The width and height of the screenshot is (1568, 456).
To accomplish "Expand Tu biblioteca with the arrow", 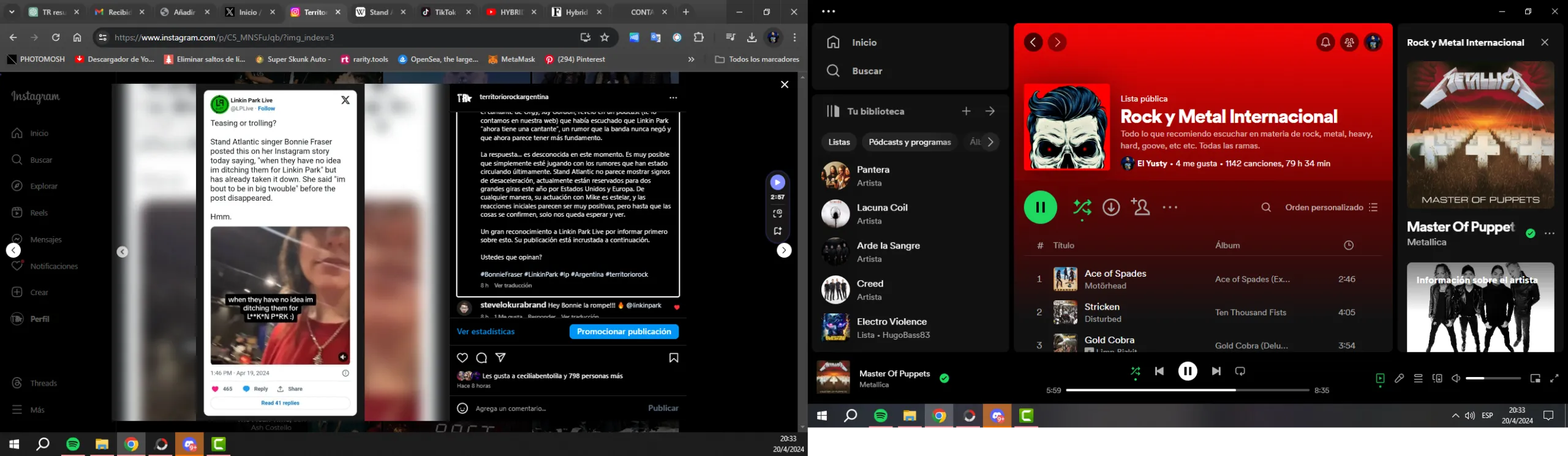I will (x=990, y=111).
